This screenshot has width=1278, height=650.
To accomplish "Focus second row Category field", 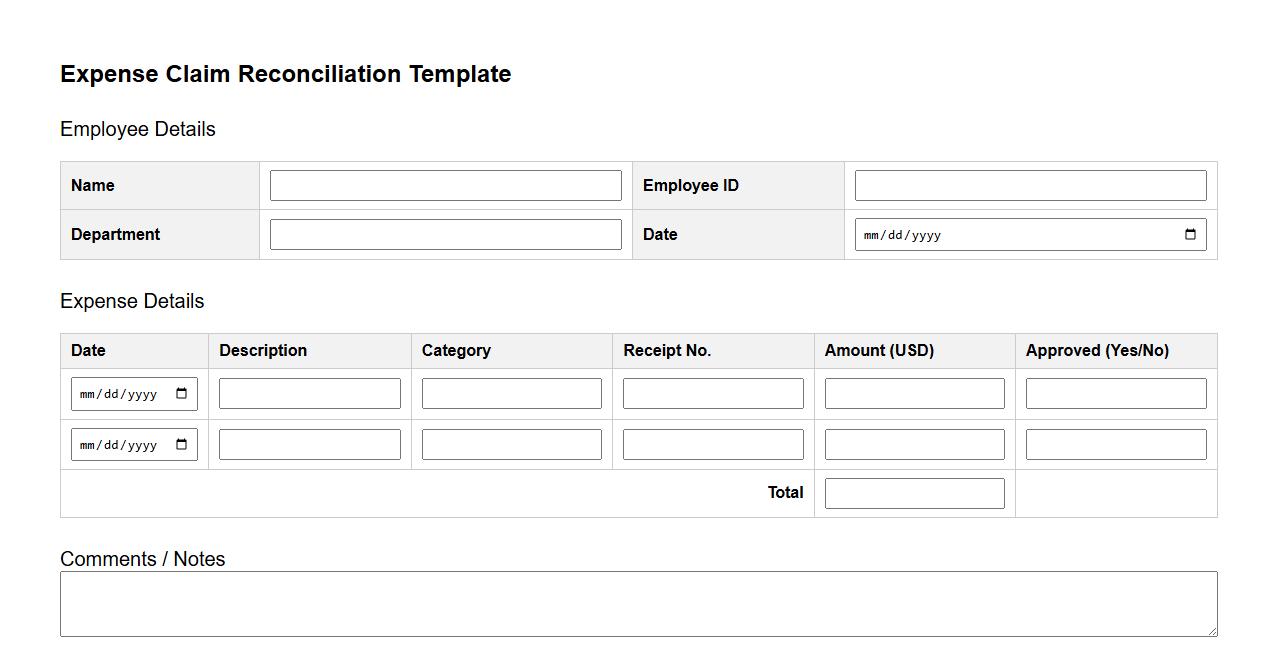I will [x=511, y=445].
